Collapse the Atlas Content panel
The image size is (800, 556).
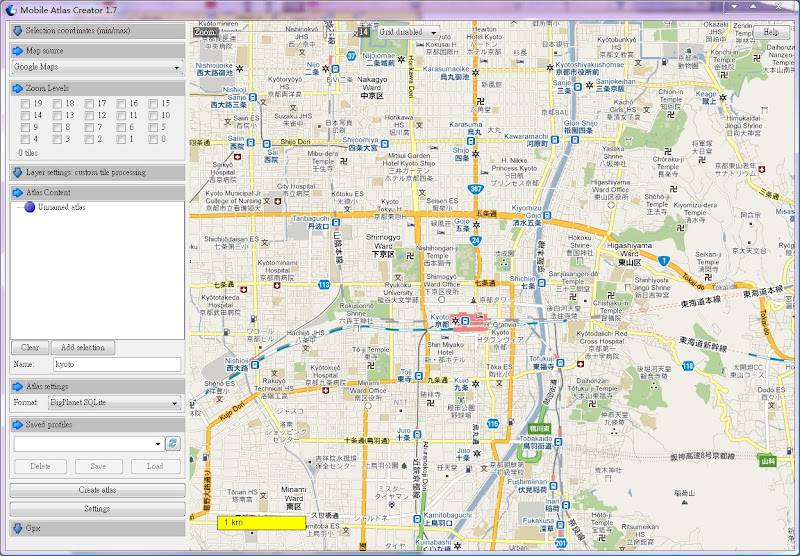[x=97, y=192]
